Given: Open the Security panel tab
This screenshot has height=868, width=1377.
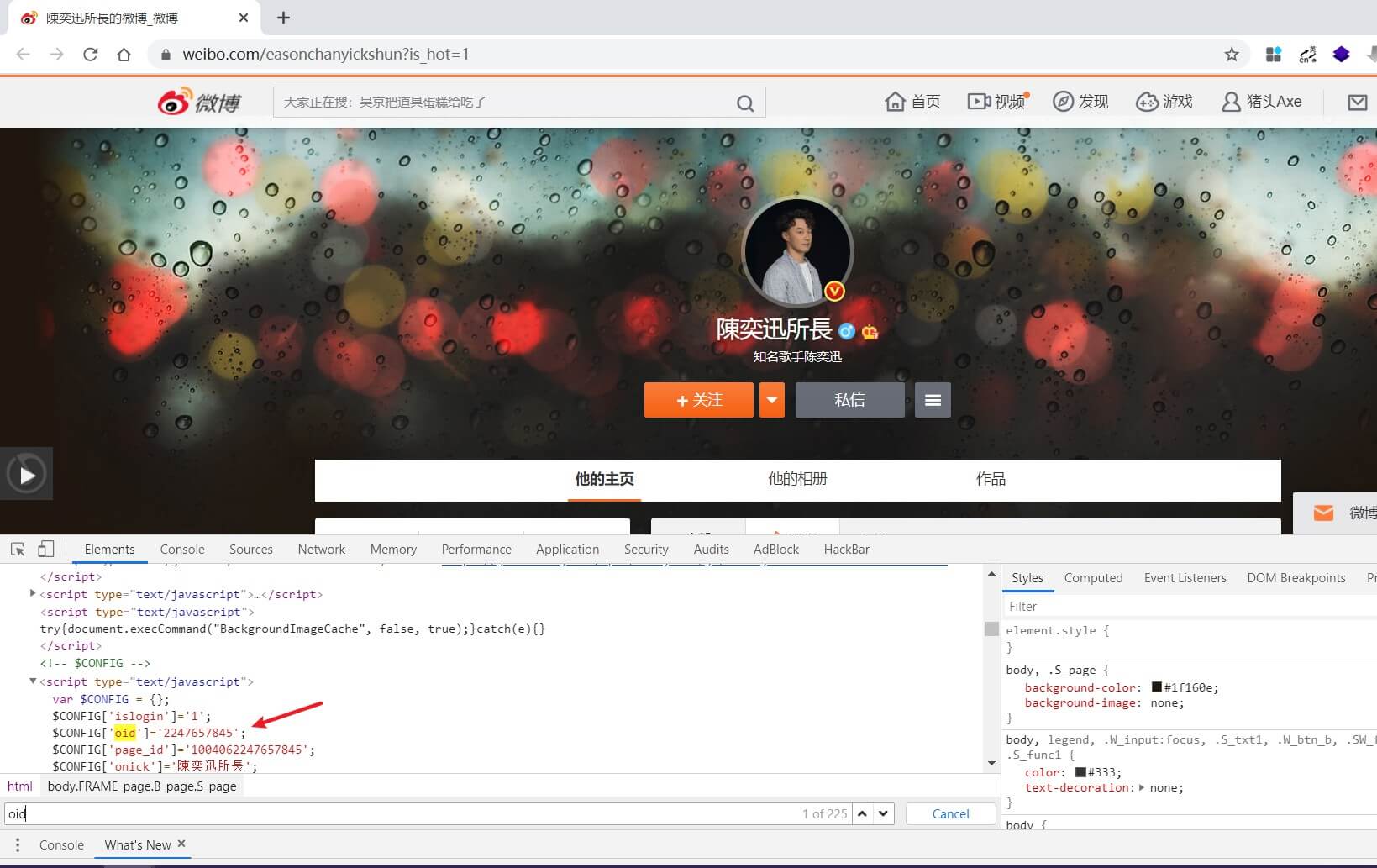Looking at the screenshot, I should click(x=646, y=550).
